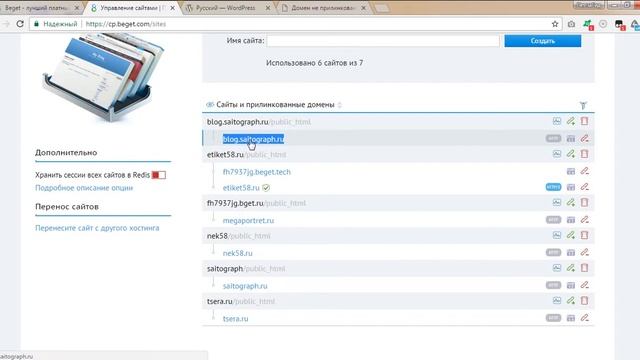Image resolution: width=640 pixels, height=360 pixels.
Task: Click the sites illustration thumbnail
Action: (x=104, y=78)
